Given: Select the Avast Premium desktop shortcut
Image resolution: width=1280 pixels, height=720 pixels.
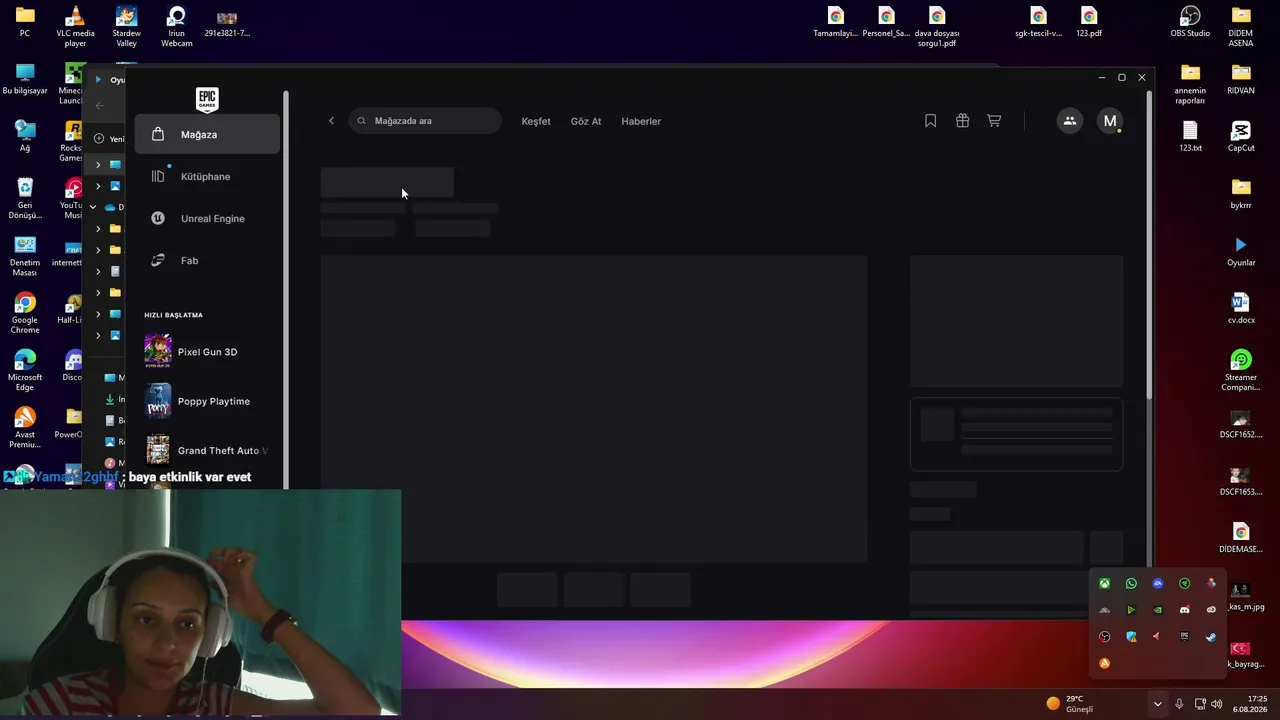Looking at the screenshot, I should point(25,427).
